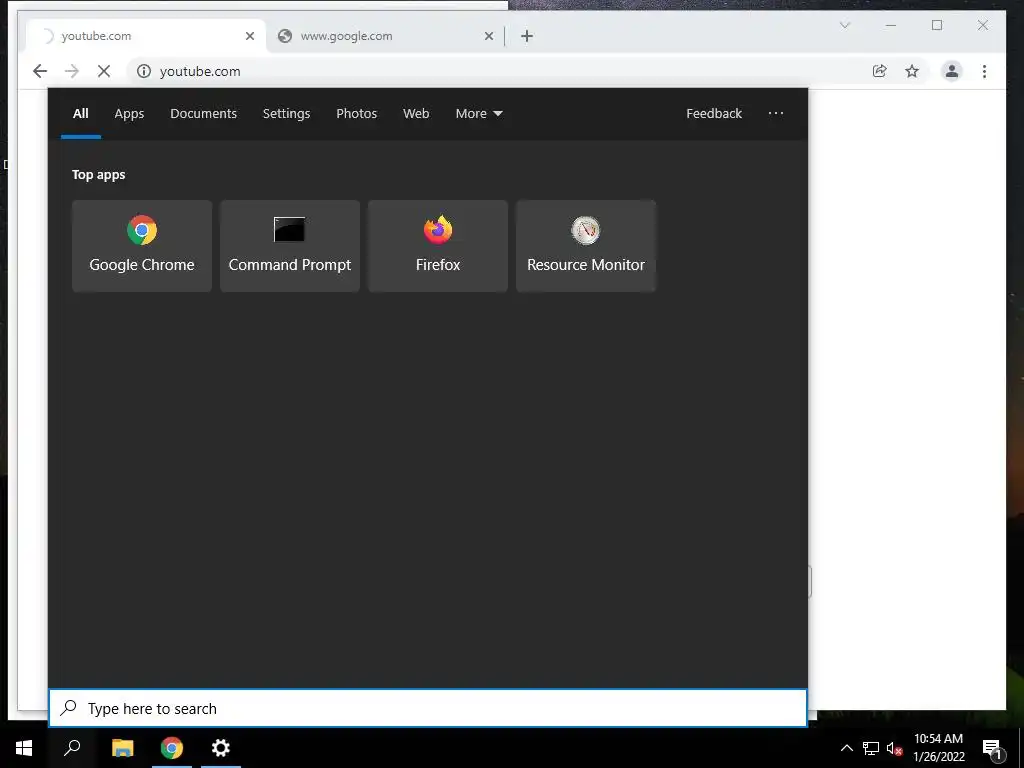Viewport: 1024px width, 768px height.
Task: Switch to the Documents search filter
Action: click(203, 114)
